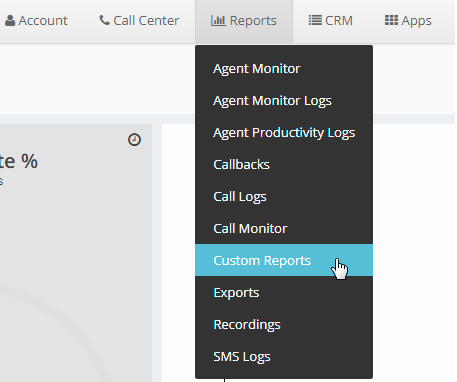
Task: Open Agent Productivity Logs
Action: click(x=284, y=133)
